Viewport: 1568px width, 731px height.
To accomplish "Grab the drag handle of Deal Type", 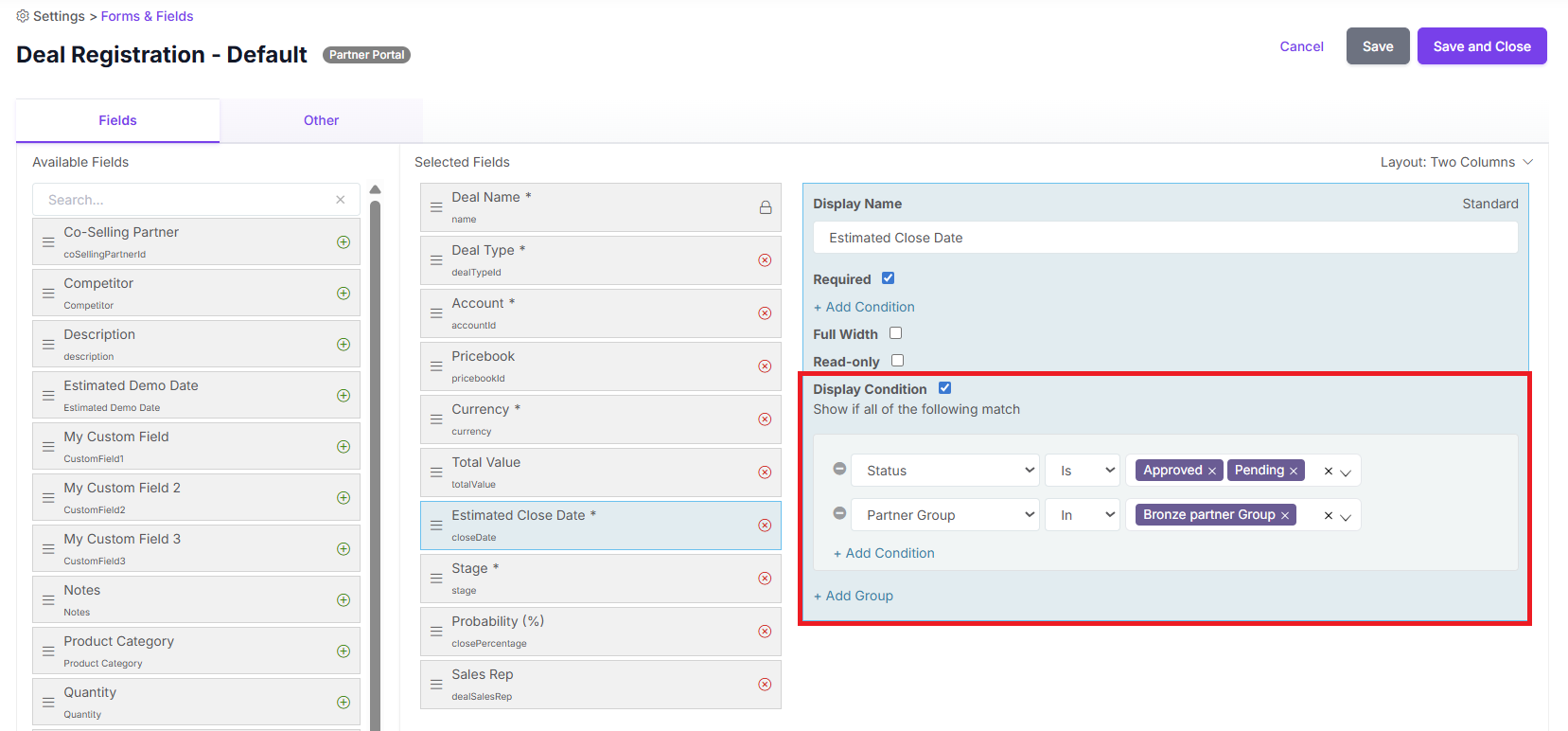I will tap(436, 260).
